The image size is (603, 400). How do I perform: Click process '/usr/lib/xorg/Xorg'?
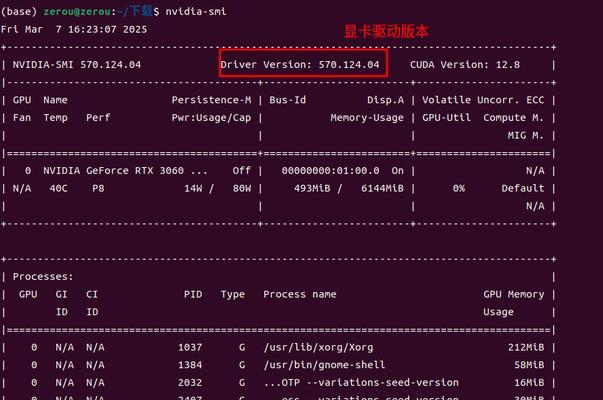point(318,347)
